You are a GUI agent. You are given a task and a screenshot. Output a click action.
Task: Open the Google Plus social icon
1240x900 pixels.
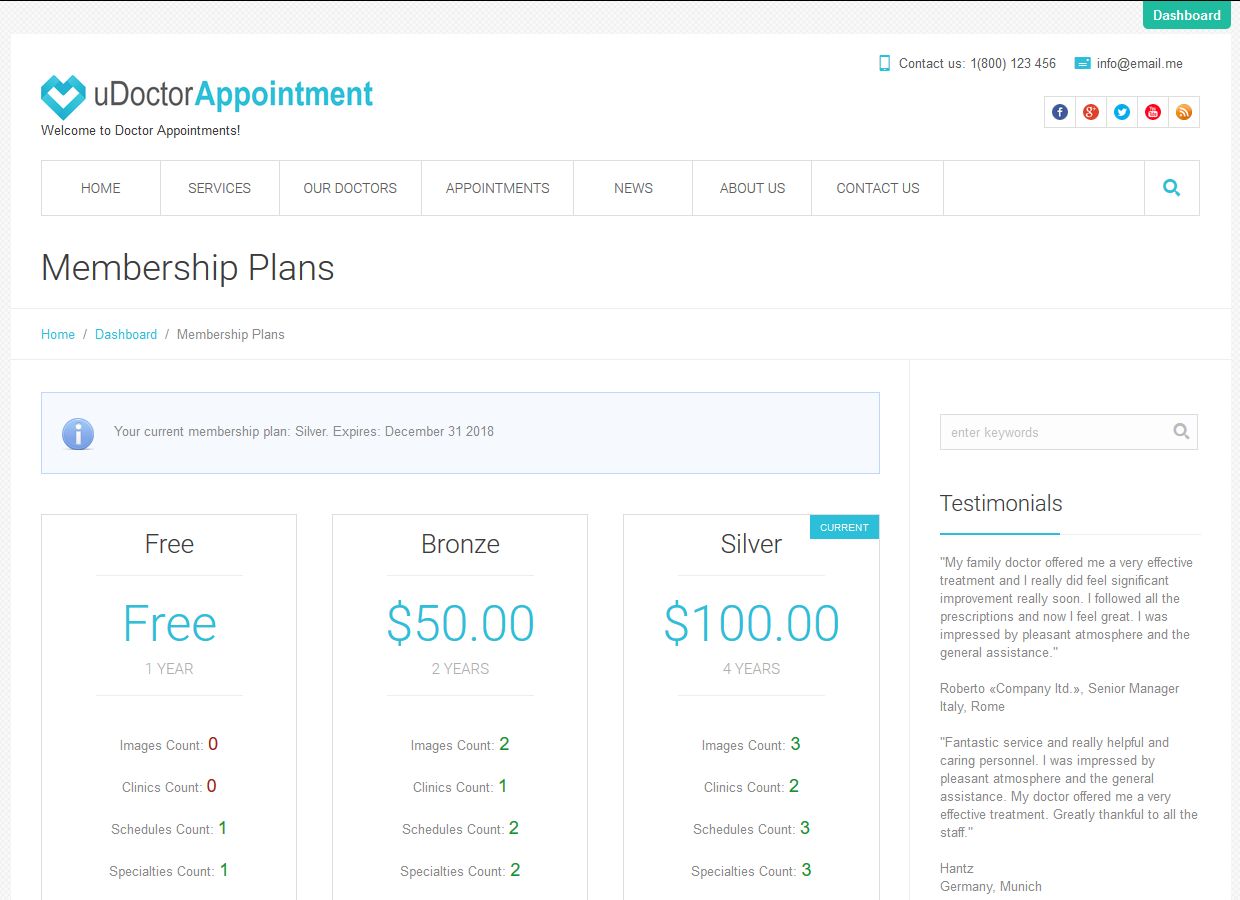point(1091,112)
